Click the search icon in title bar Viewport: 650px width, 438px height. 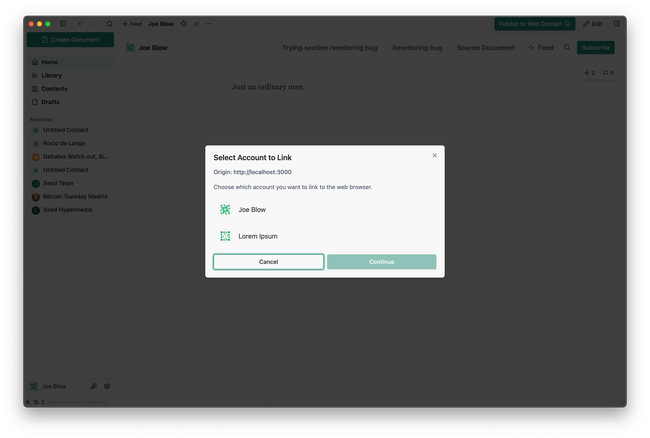[110, 23]
